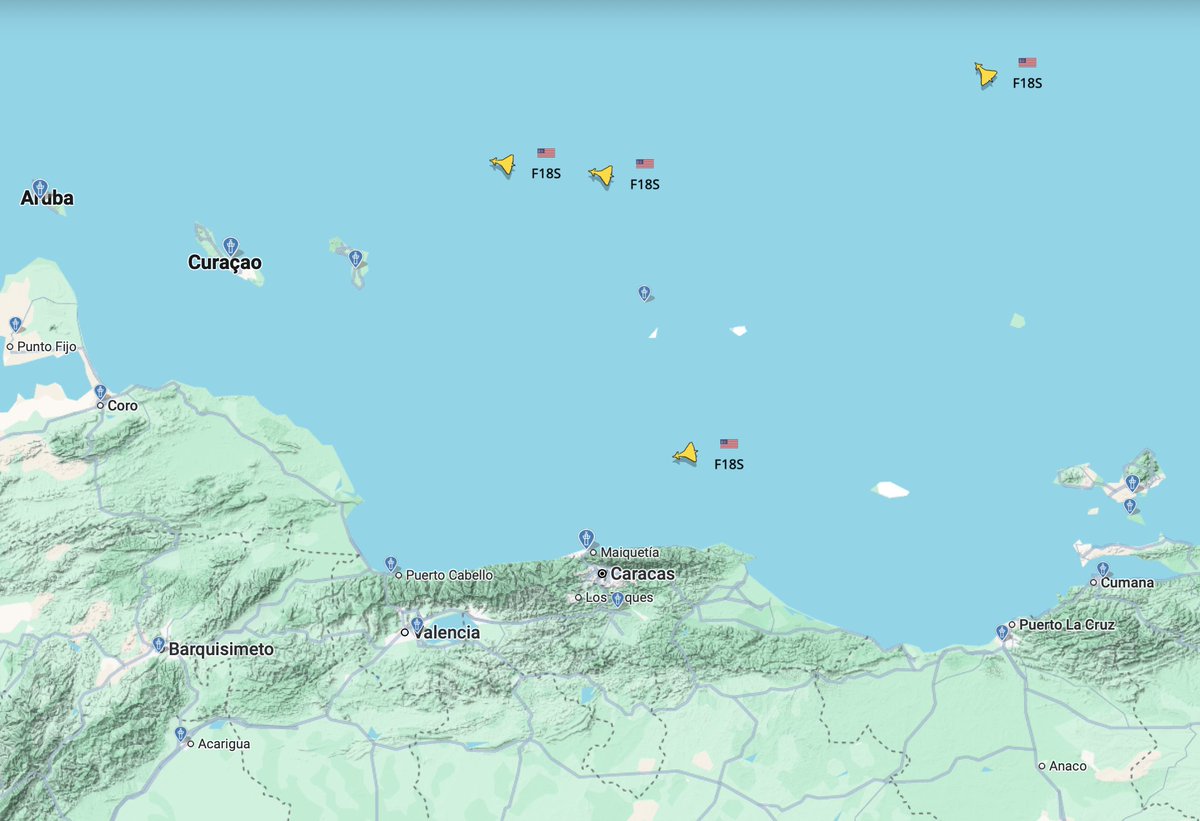Open the airport marker beside Los Teques
Image resolution: width=1200 pixels, height=821 pixels.
point(617,599)
